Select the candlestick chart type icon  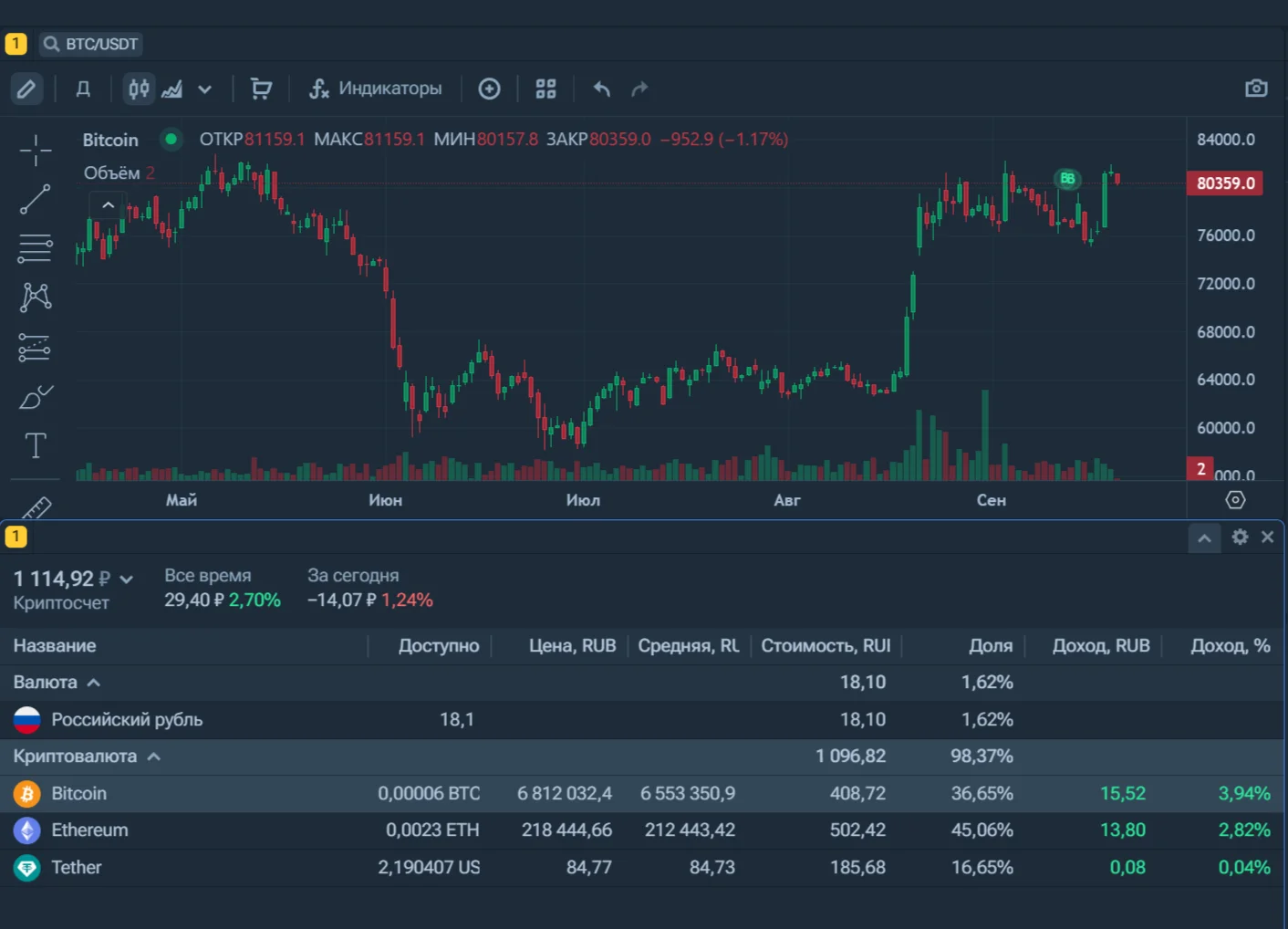coord(139,89)
